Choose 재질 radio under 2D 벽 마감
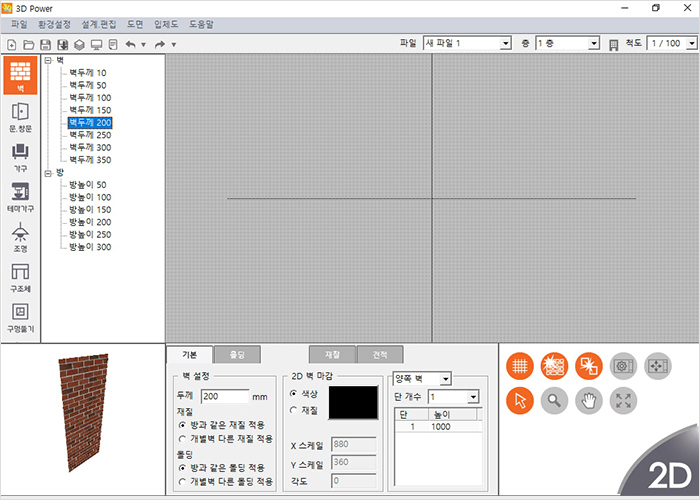Image resolution: width=700 pixels, height=500 pixels. tap(293, 410)
